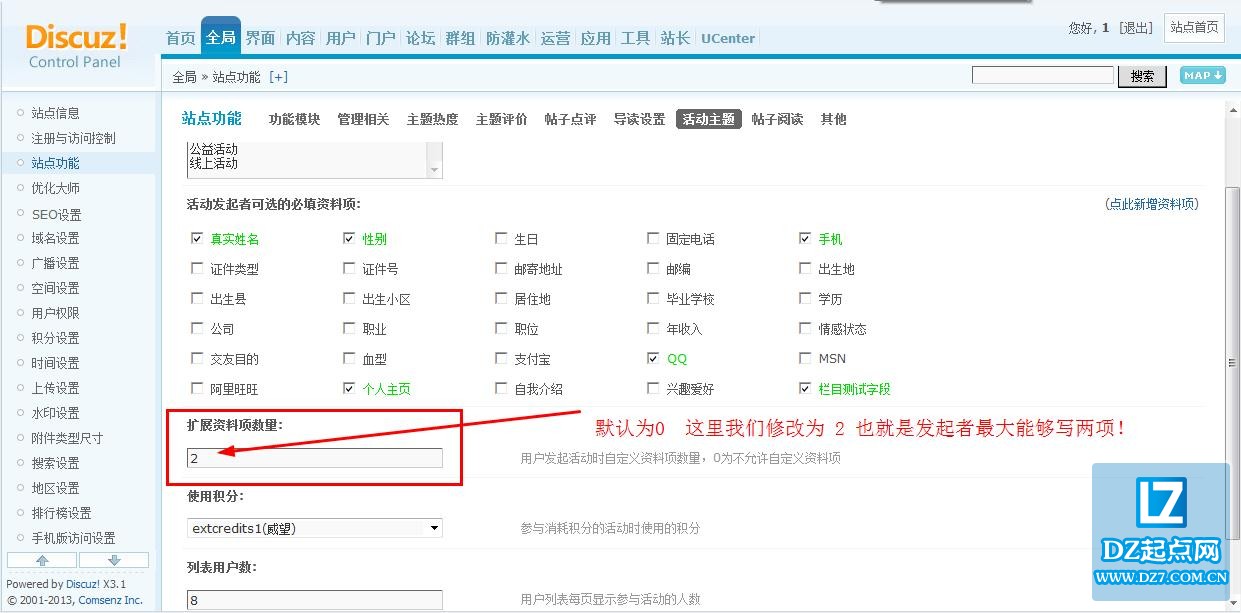The height and width of the screenshot is (613, 1241).
Task: Switch to the 帖子阅读 tab
Action: 777,119
